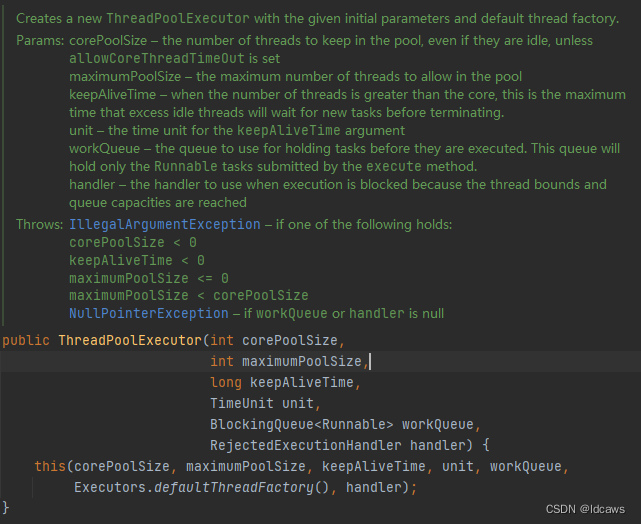Click the closing brace of the constructor
The image size is (641, 524).
pyautogui.click(x=6, y=507)
